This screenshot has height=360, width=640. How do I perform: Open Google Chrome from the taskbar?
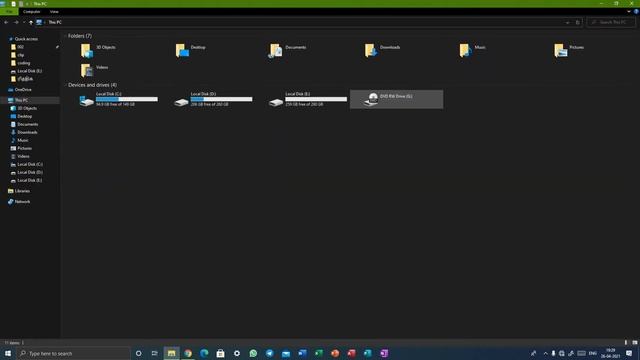(188, 353)
